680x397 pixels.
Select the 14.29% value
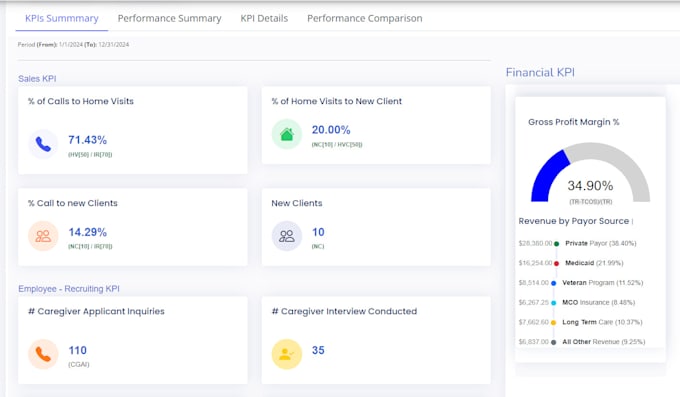click(87, 232)
